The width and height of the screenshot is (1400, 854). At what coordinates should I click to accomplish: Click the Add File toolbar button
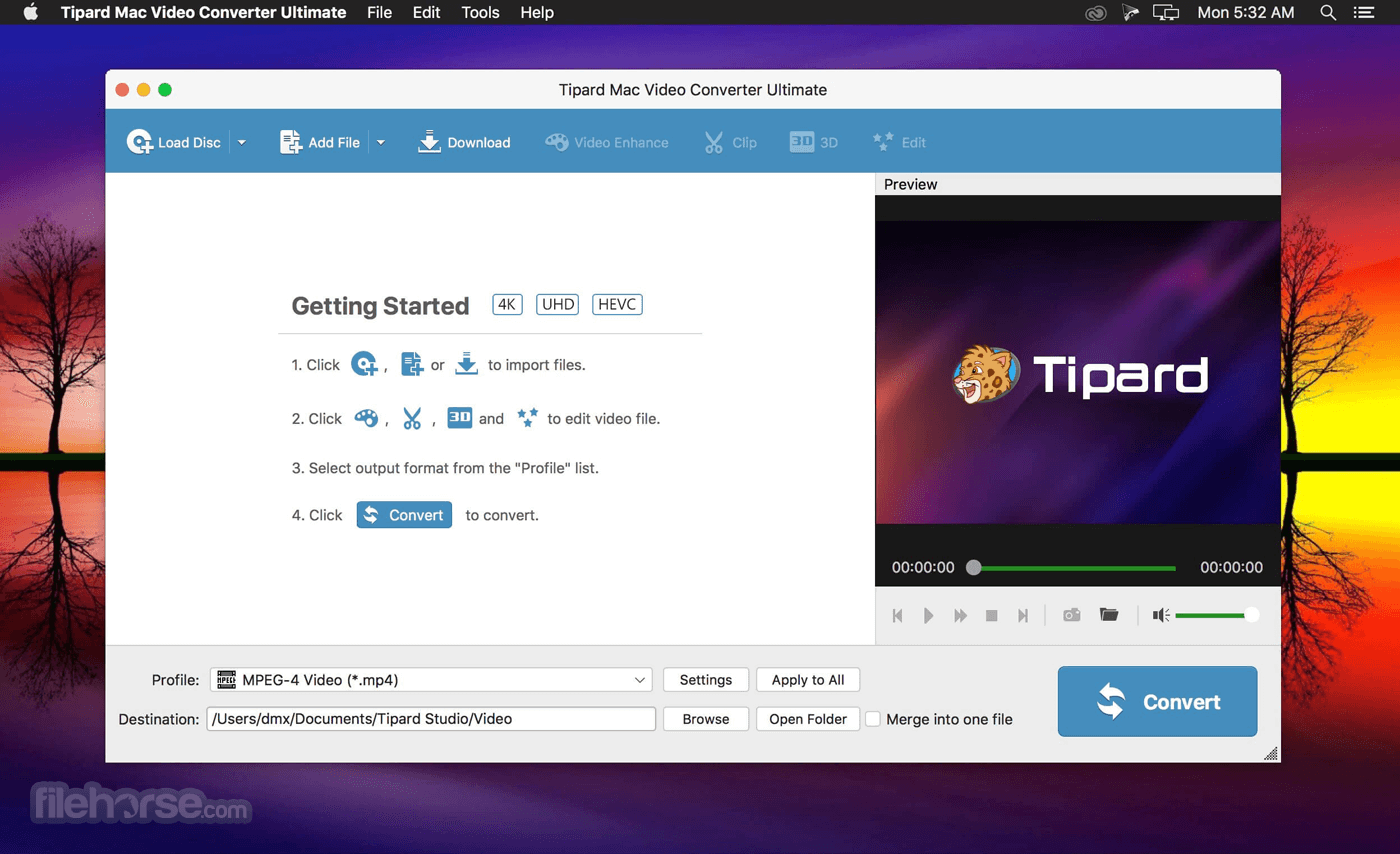tap(320, 142)
